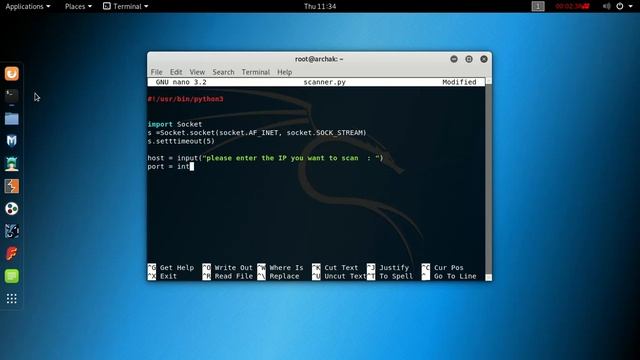640x360 pixels.
Task: Open the green notes dock icon
Action: tap(11, 276)
